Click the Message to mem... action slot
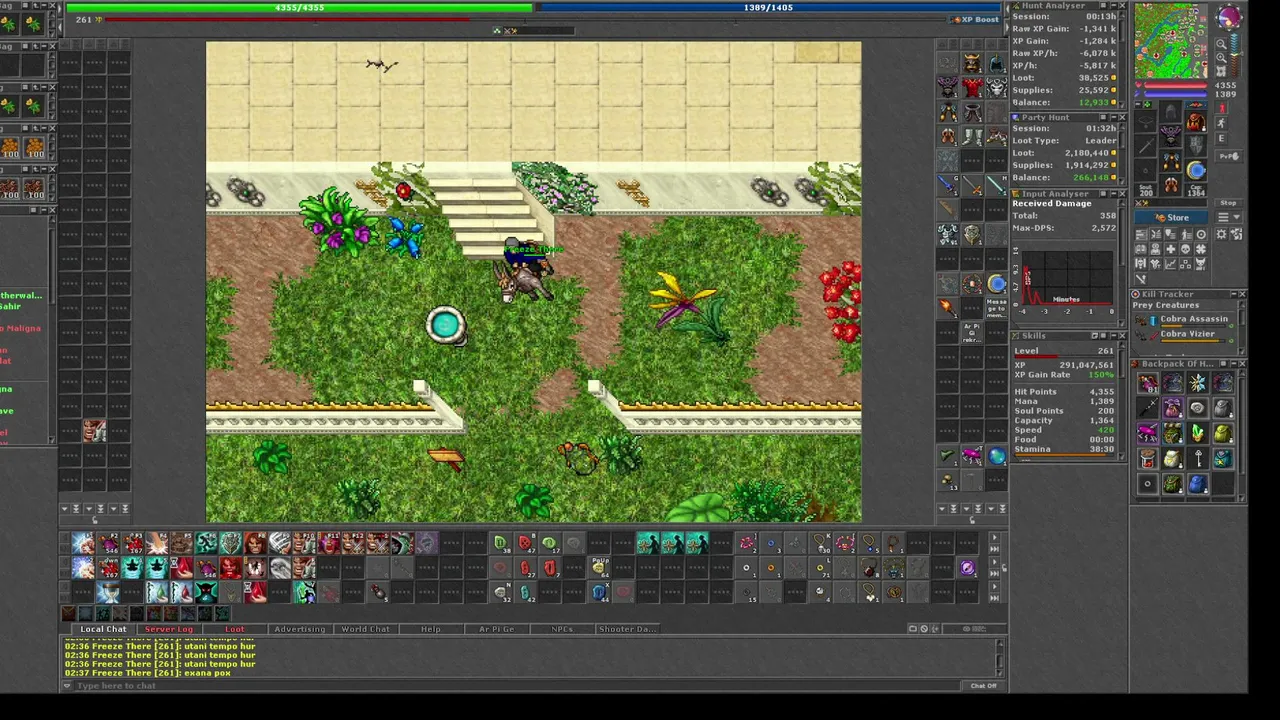Screen dimensions: 1280x720 point(997,307)
